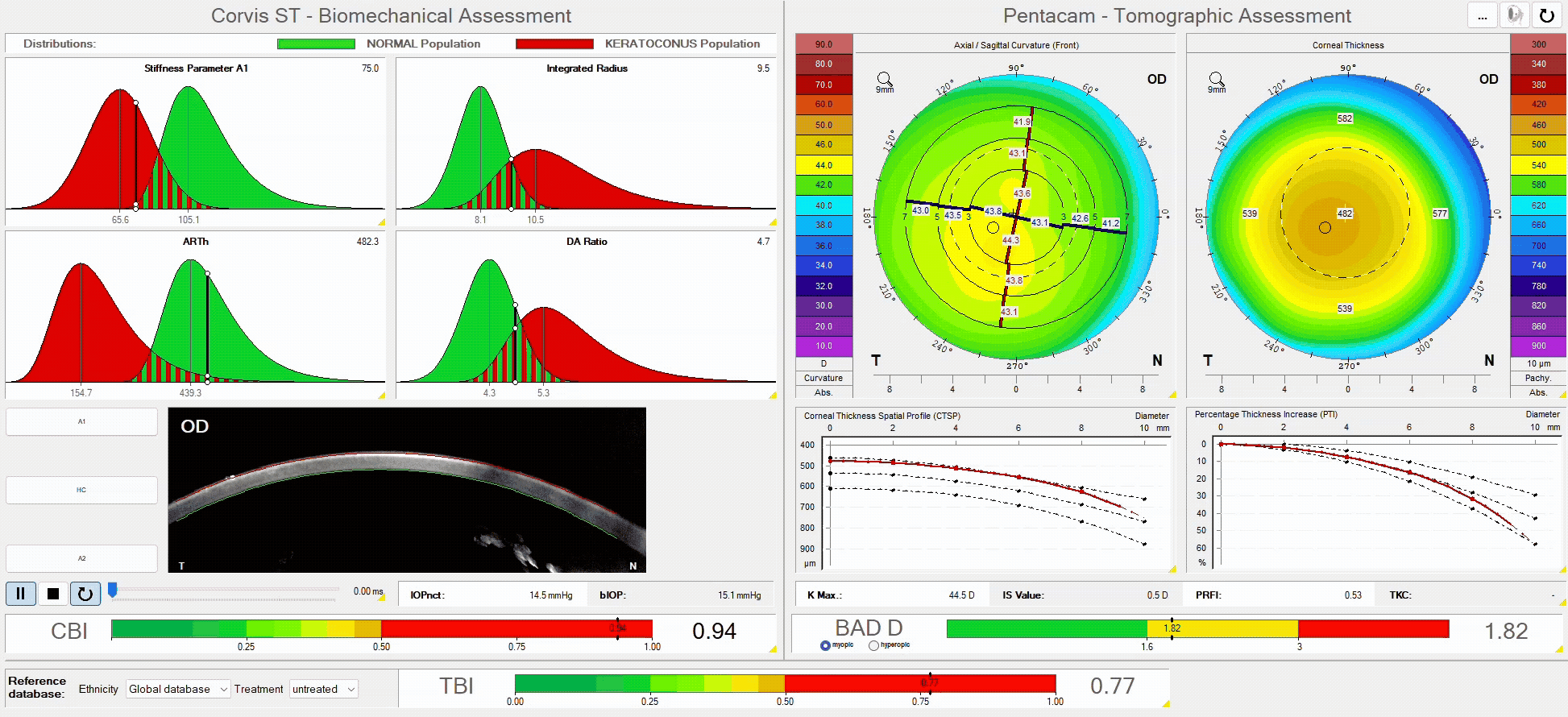
Task: Click the 44.0 yellow curvature scale cell
Action: pyautogui.click(x=823, y=165)
